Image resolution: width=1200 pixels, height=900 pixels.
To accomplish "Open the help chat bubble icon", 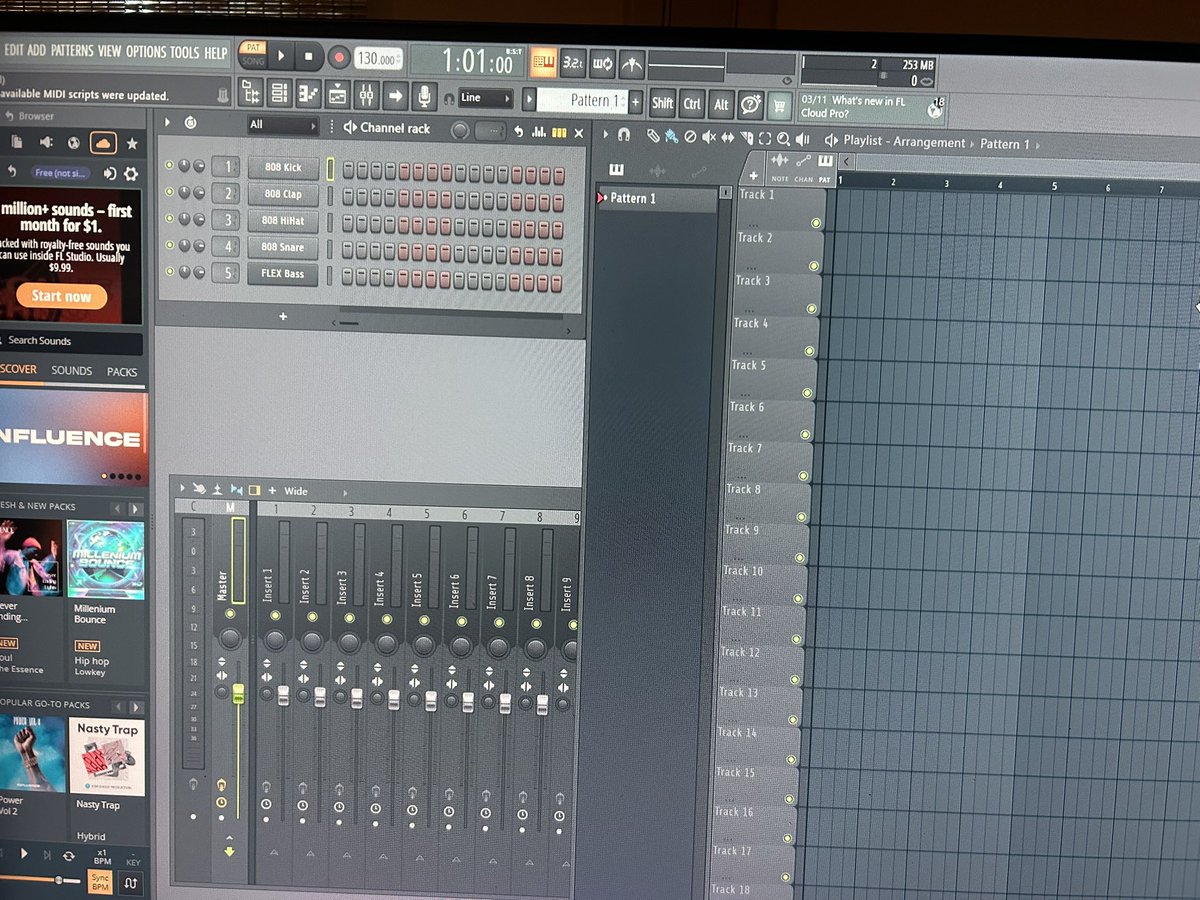I will click(x=751, y=103).
